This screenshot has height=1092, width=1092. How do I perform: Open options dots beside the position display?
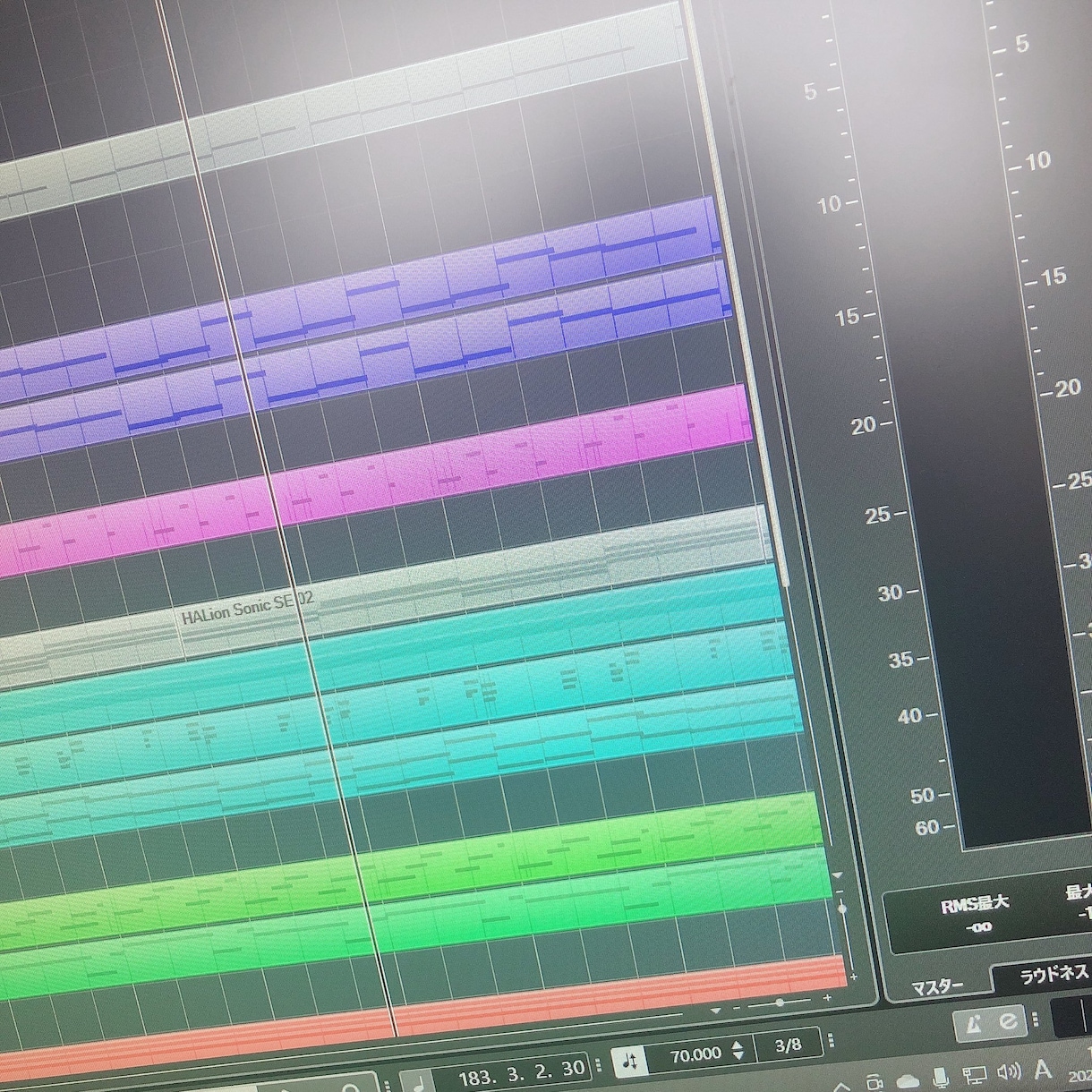pos(598,1064)
